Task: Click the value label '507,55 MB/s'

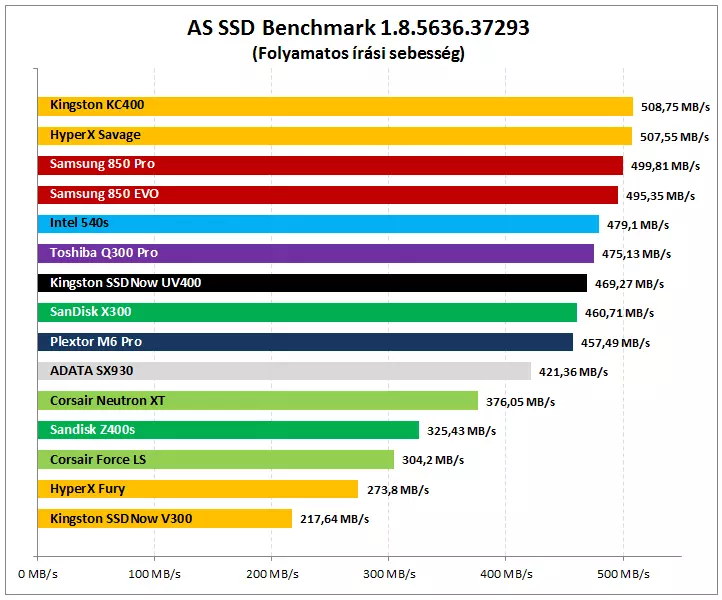Action: pyautogui.click(x=675, y=137)
